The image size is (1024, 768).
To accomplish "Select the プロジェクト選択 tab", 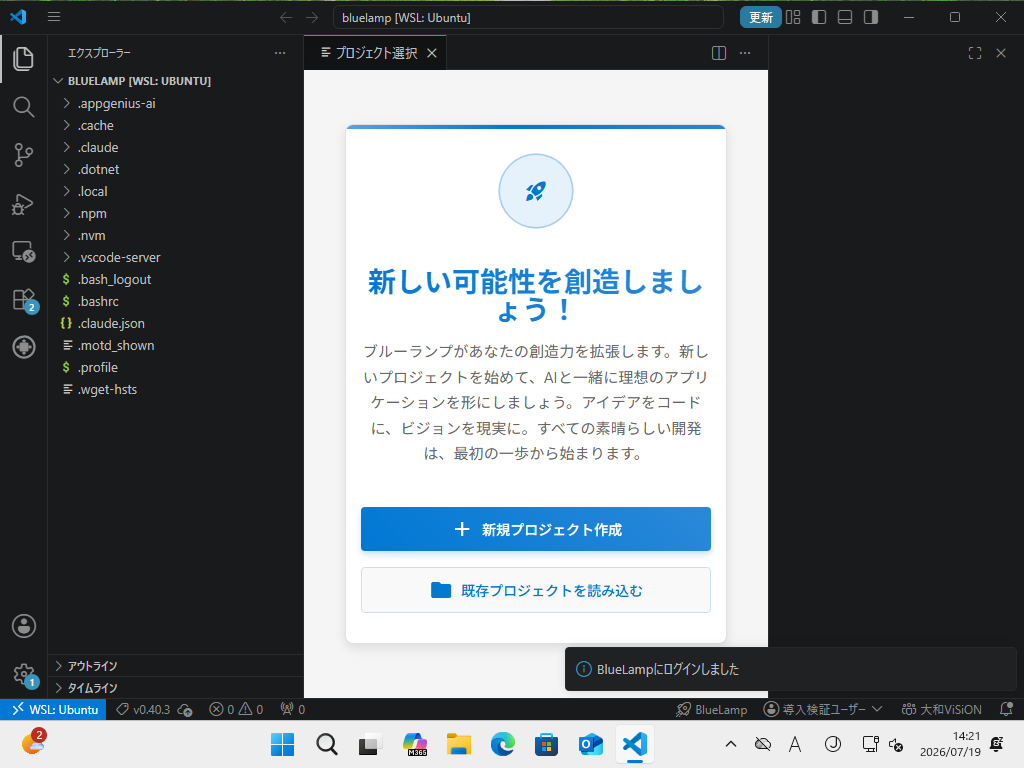I will tap(375, 53).
